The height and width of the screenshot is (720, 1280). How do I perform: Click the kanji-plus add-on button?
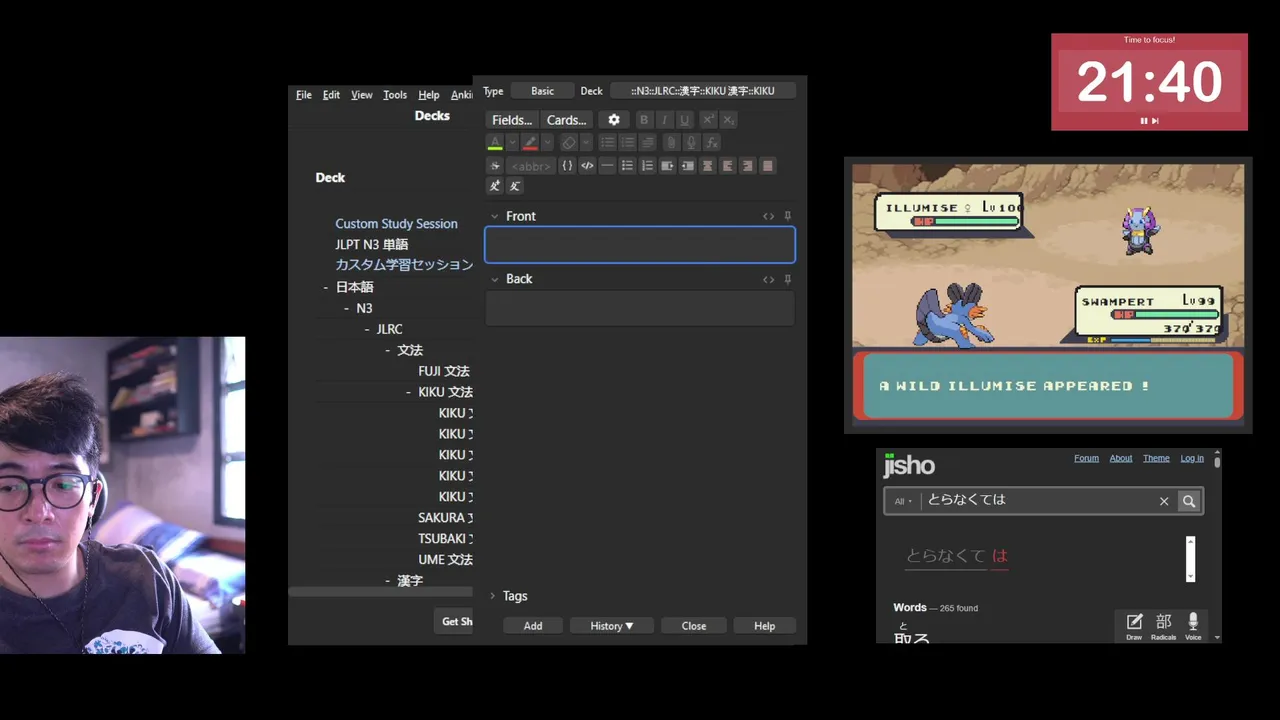(494, 186)
